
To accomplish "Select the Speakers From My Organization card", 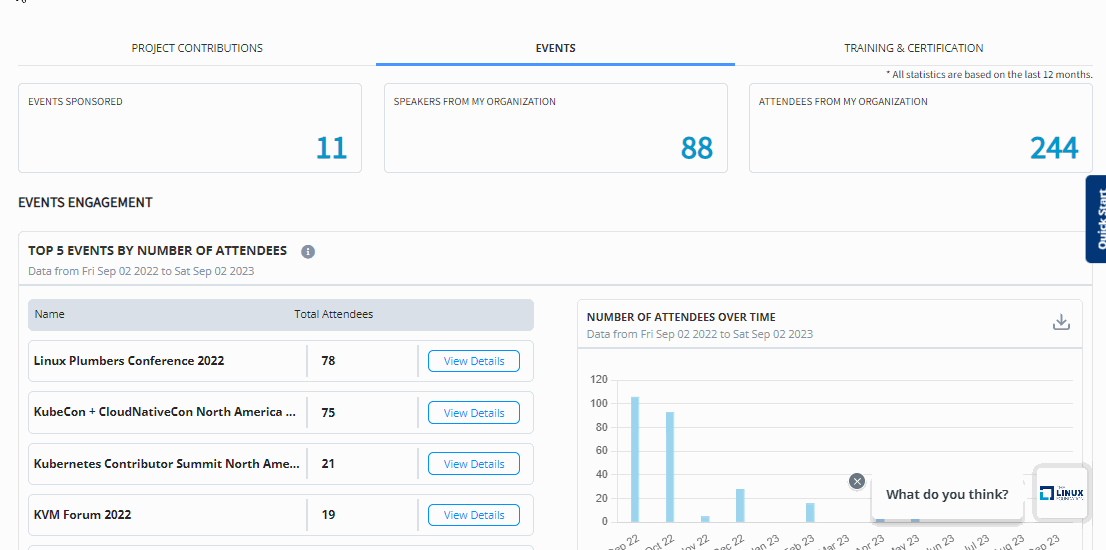I will pyautogui.click(x=555, y=128).
